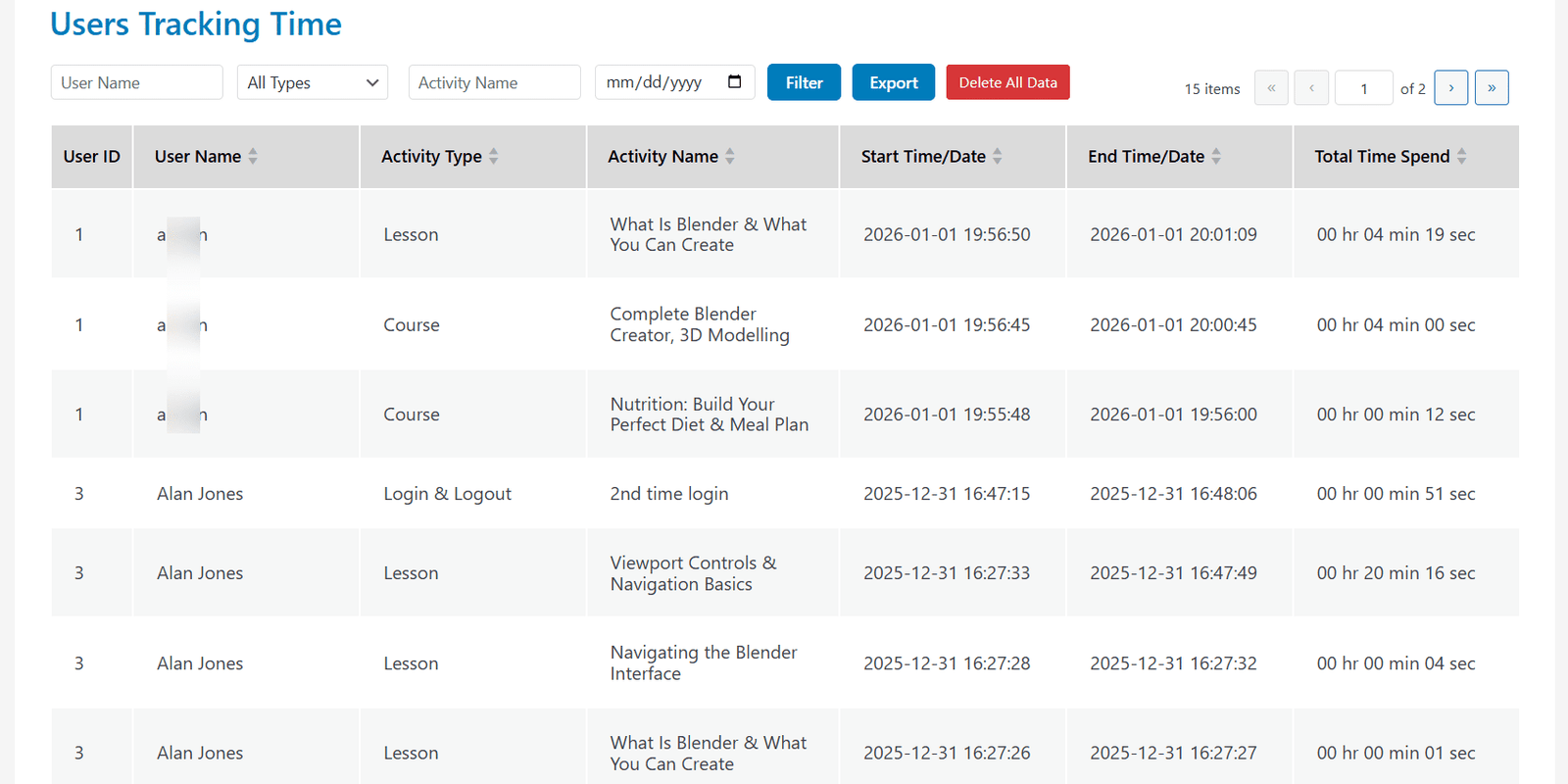The image size is (1568, 784).
Task: Click total time 00 hr 00 min 01 sec
Action: point(1396,753)
